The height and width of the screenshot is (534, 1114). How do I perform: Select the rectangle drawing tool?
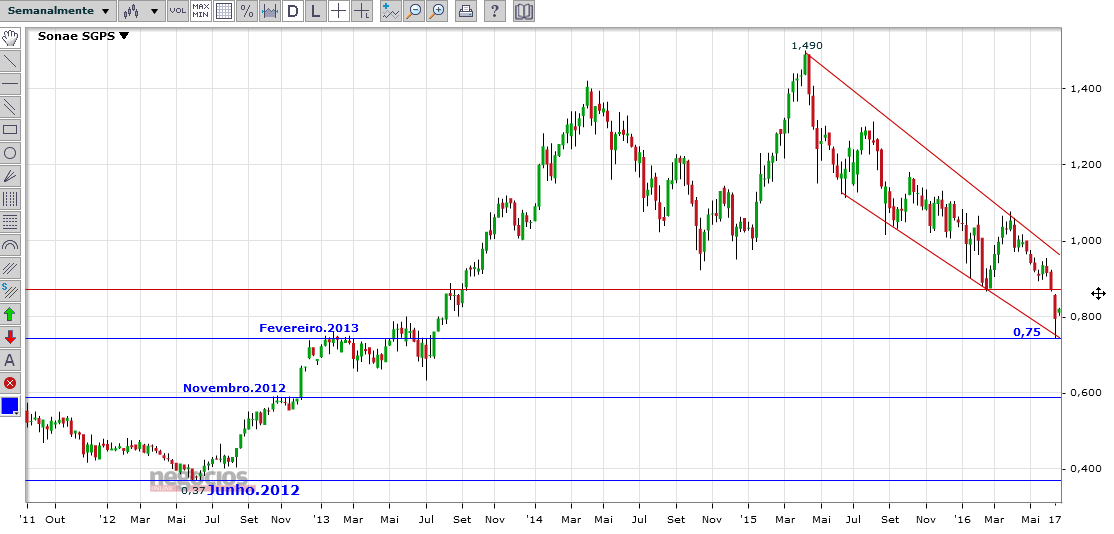[10, 130]
